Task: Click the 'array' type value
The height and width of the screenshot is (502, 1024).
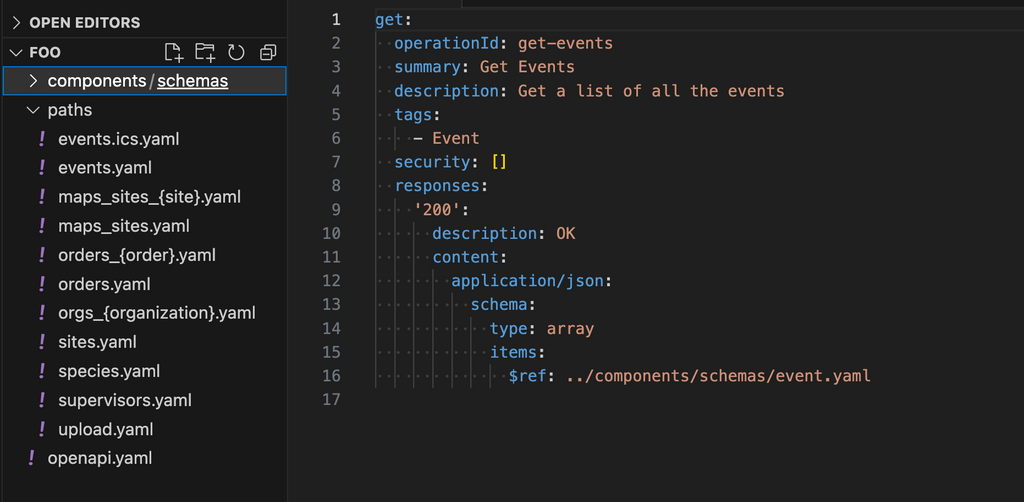Action: (x=570, y=328)
